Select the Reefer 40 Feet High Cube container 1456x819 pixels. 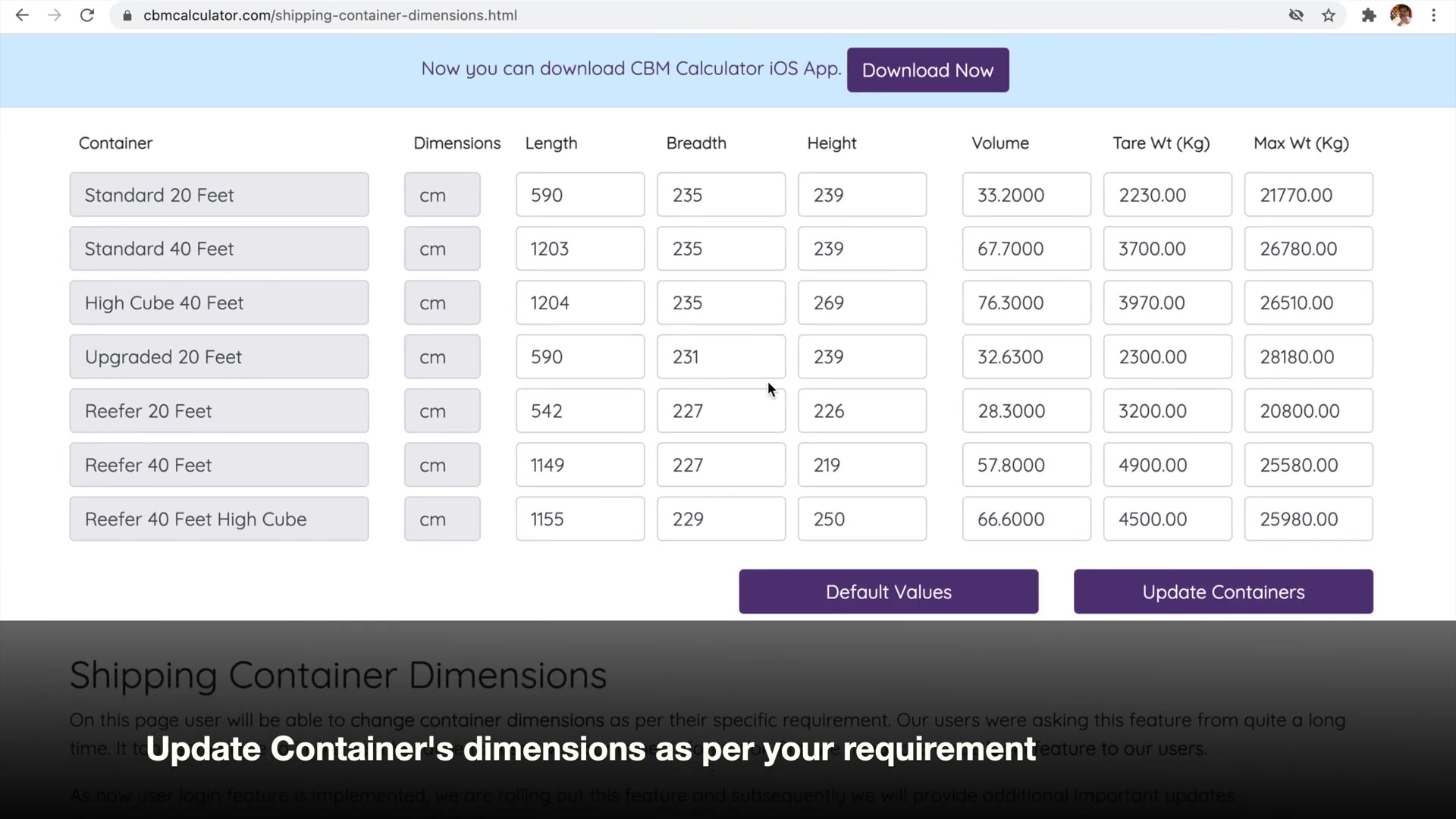[x=218, y=519]
